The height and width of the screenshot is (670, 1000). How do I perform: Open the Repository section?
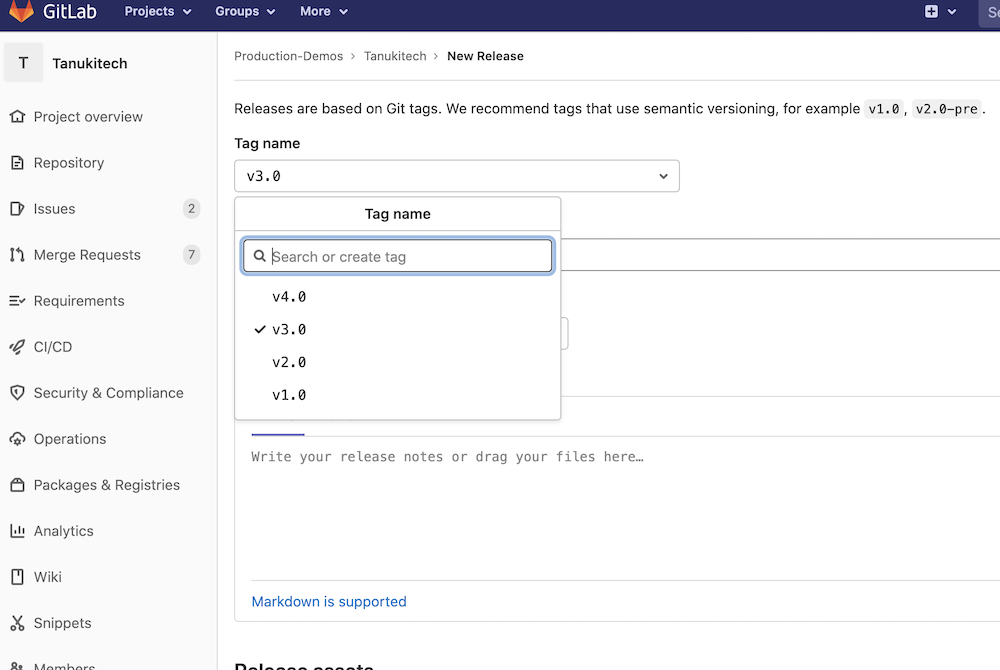(x=70, y=163)
